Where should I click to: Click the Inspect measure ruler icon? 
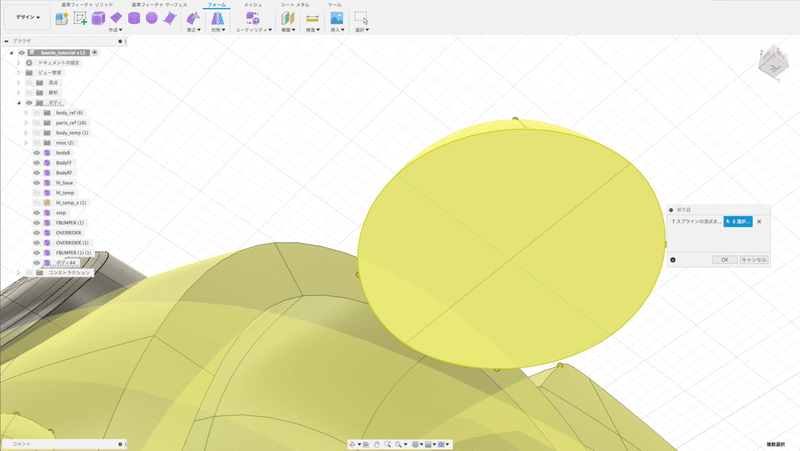coord(312,18)
